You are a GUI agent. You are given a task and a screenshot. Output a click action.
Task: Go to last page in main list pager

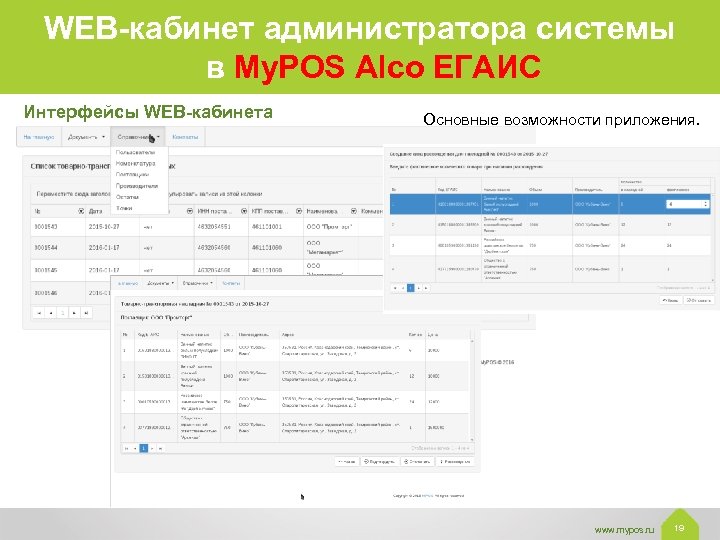point(86,313)
